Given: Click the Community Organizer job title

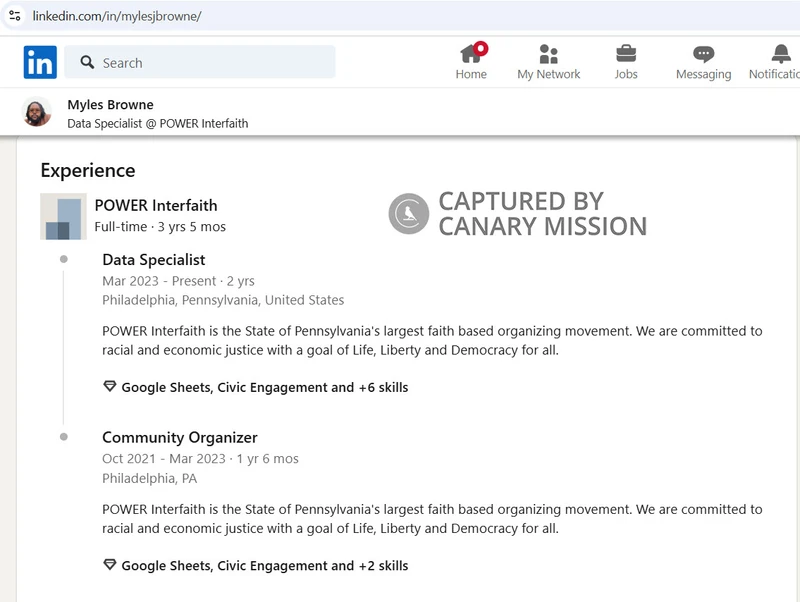Looking at the screenshot, I should pos(180,437).
